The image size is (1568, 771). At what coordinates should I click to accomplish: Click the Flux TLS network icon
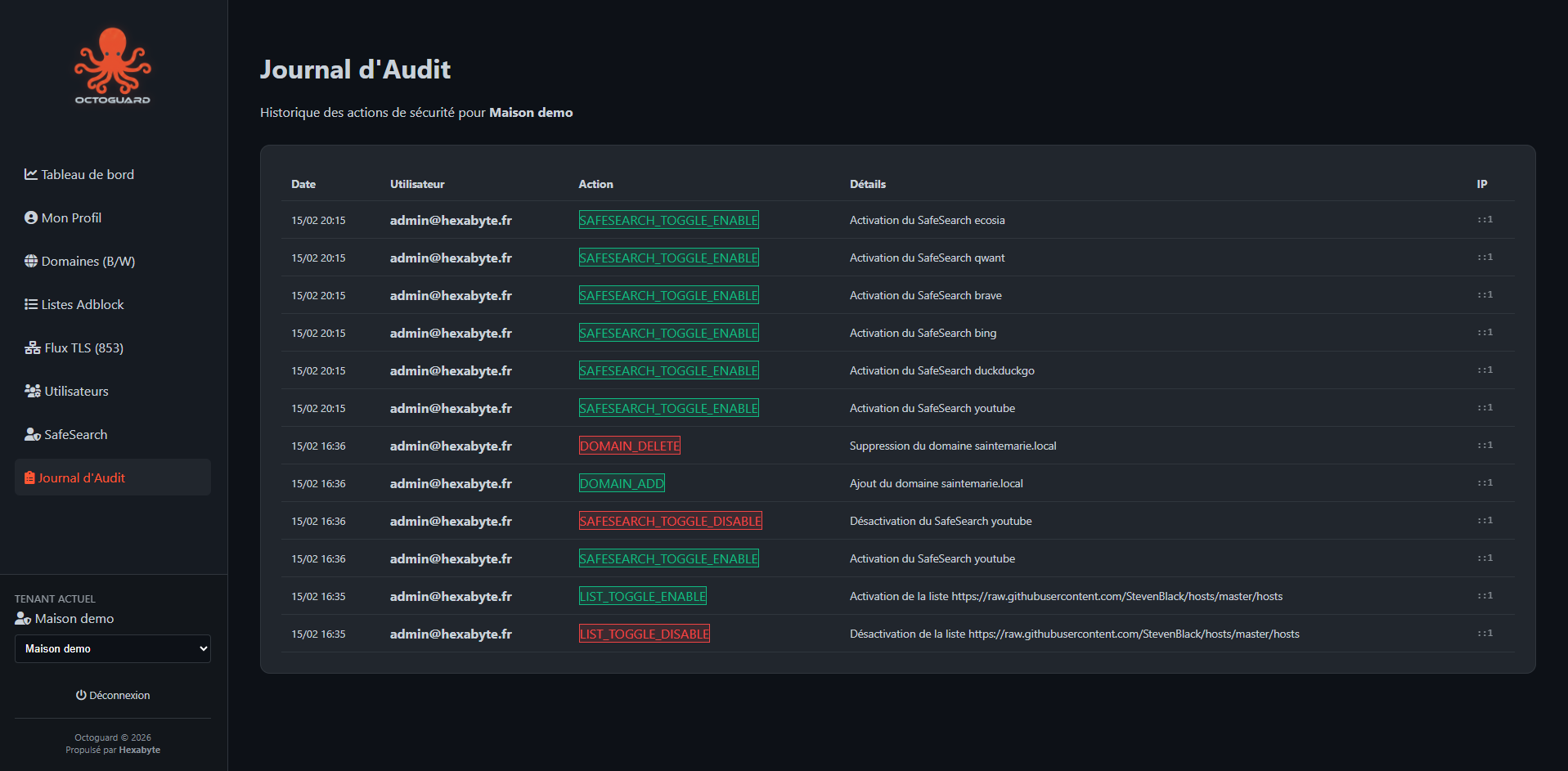(33, 347)
